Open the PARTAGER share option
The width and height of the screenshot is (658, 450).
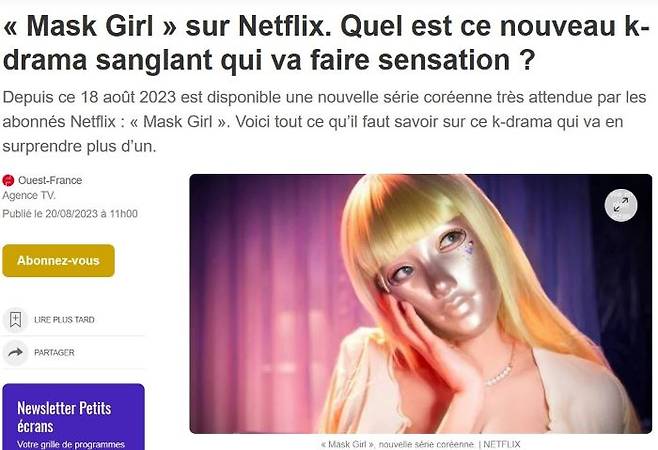(54, 353)
